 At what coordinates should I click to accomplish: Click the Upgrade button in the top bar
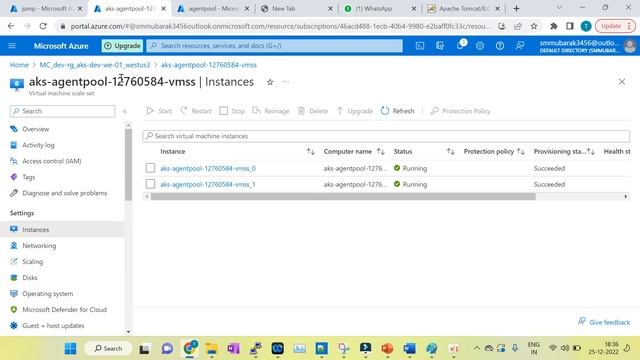(x=122, y=46)
